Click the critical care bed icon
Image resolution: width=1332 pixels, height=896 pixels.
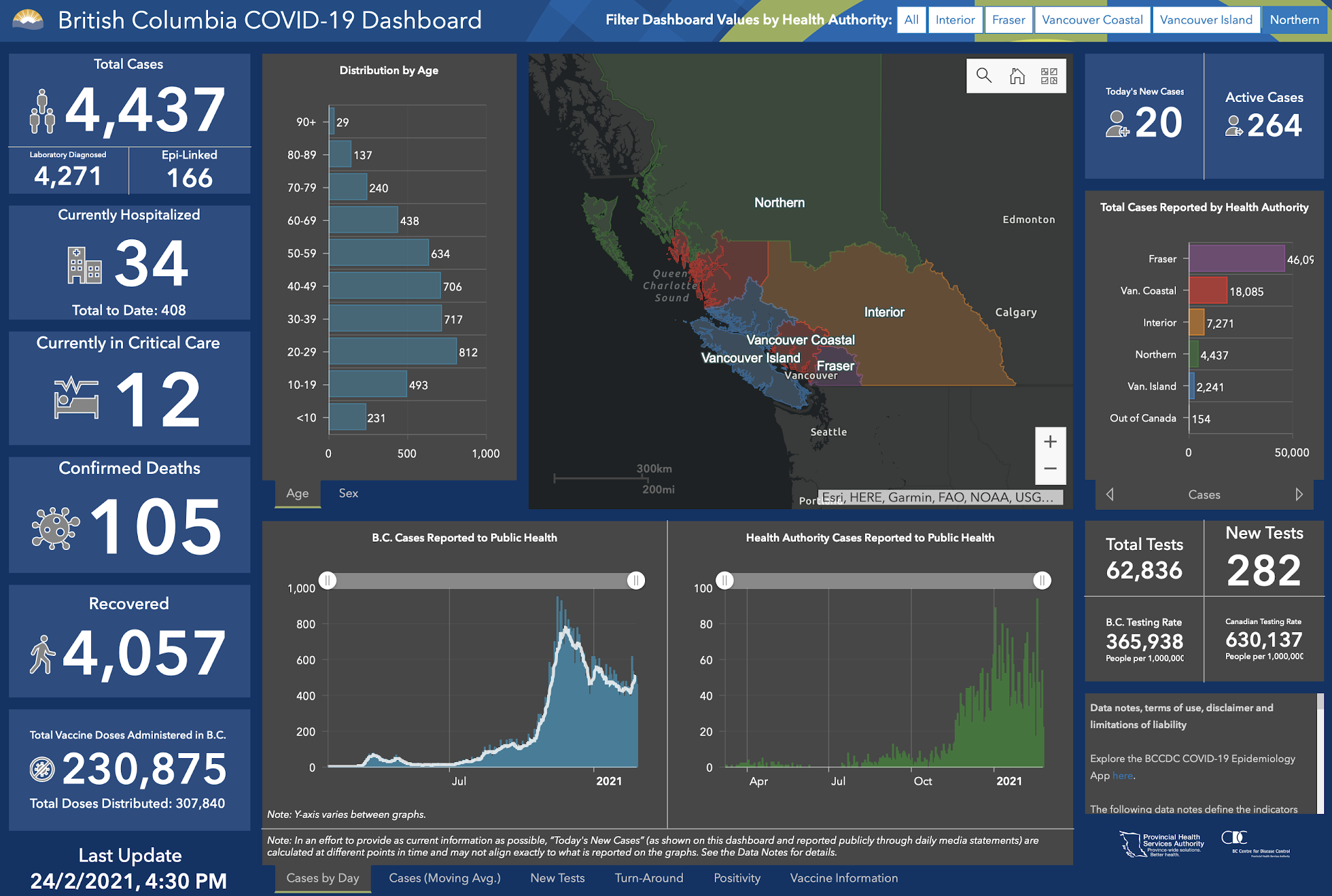point(77,399)
